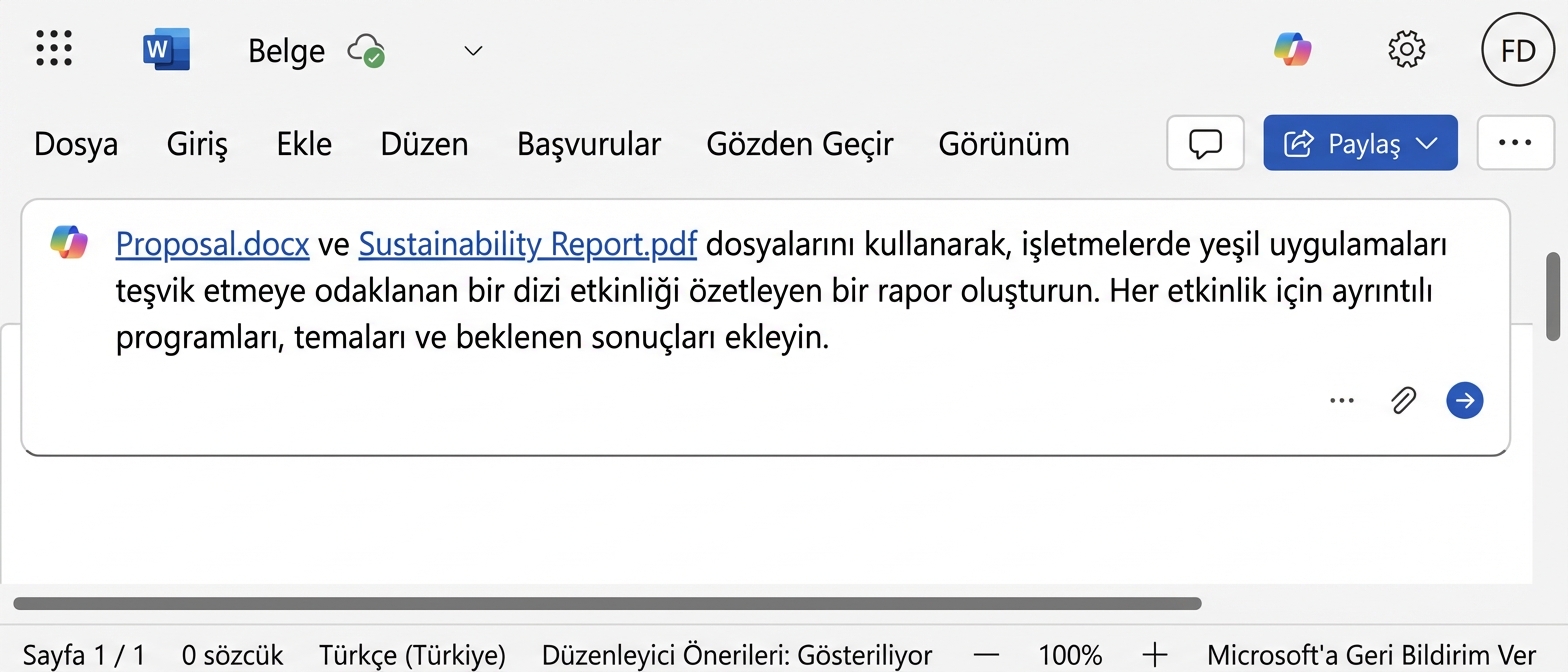Attach a file using the paperclip icon
Viewport: 1568px width, 672px height.
pos(1403,400)
